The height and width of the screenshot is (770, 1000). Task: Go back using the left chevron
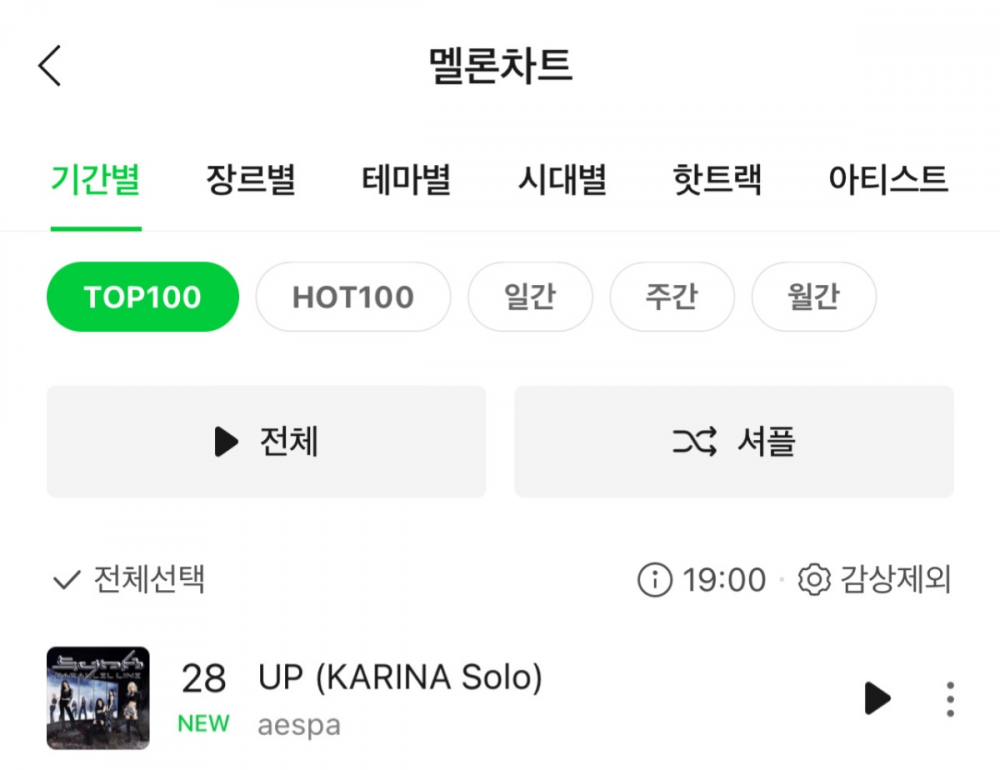click(x=50, y=65)
